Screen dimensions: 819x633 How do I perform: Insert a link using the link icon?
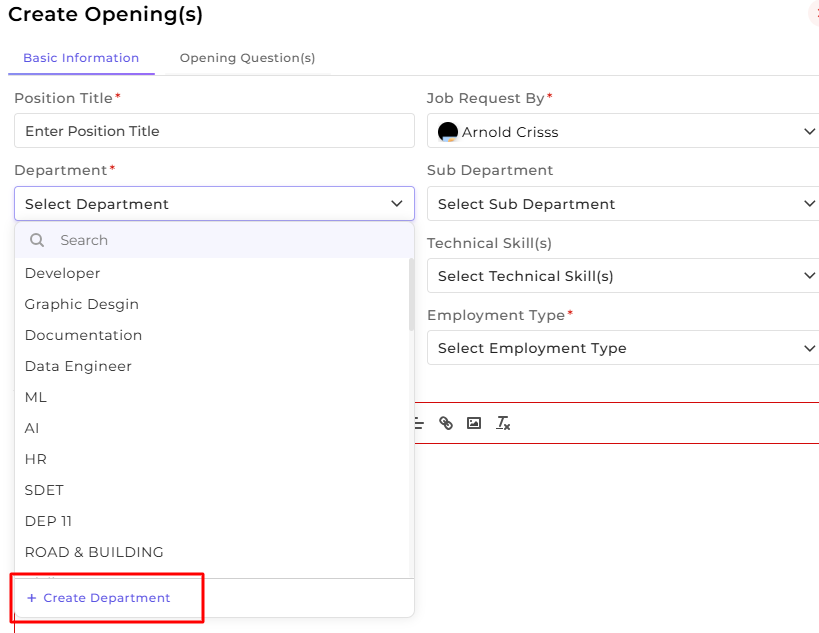[446, 423]
